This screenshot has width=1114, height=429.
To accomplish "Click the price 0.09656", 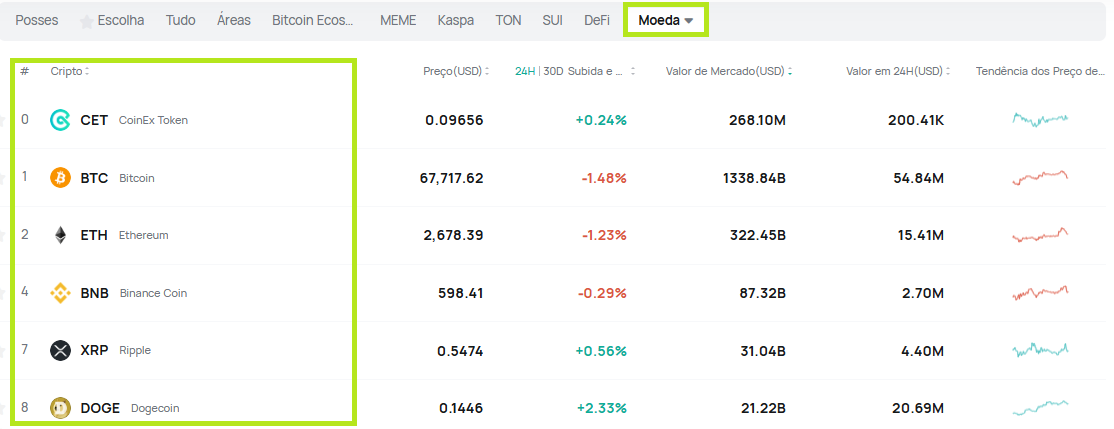I will click(454, 120).
